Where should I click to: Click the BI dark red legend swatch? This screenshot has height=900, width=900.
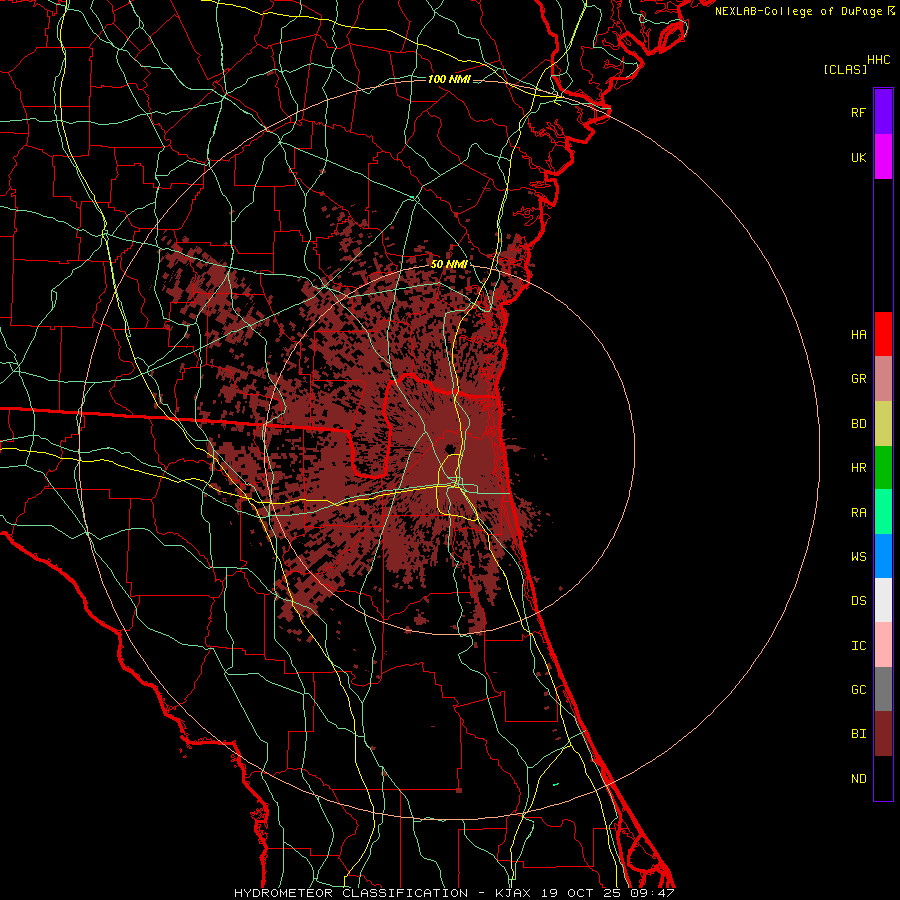[x=883, y=734]
